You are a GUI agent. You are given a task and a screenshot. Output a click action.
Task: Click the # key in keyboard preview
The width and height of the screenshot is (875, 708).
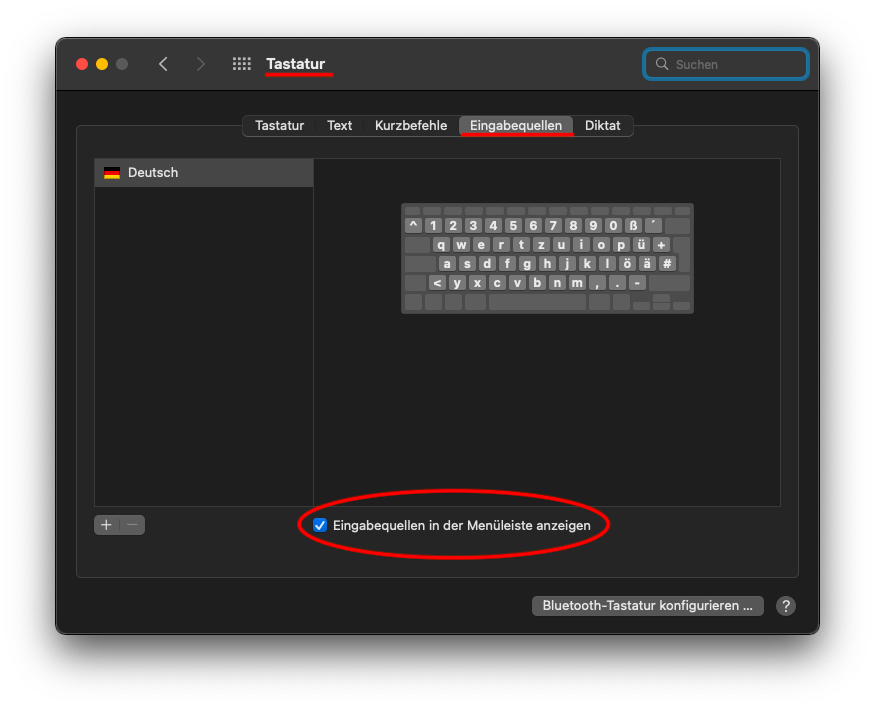(667, 263)
